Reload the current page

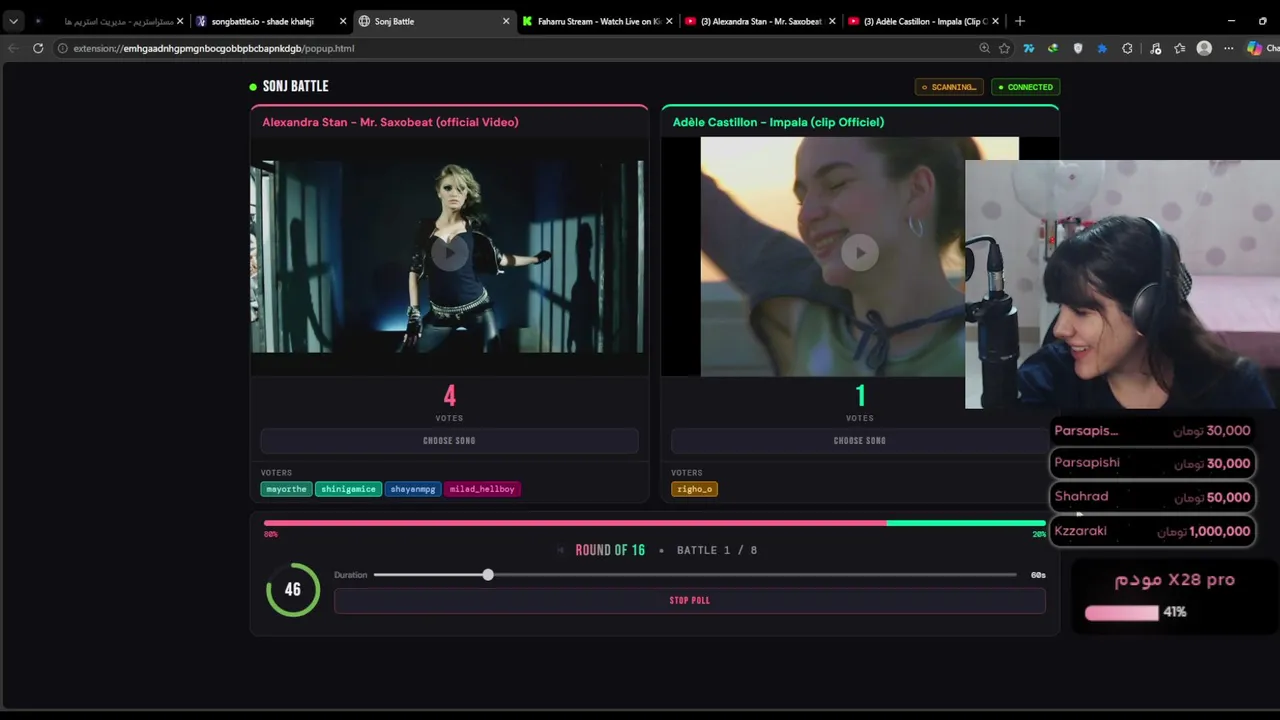coord(38,48)
